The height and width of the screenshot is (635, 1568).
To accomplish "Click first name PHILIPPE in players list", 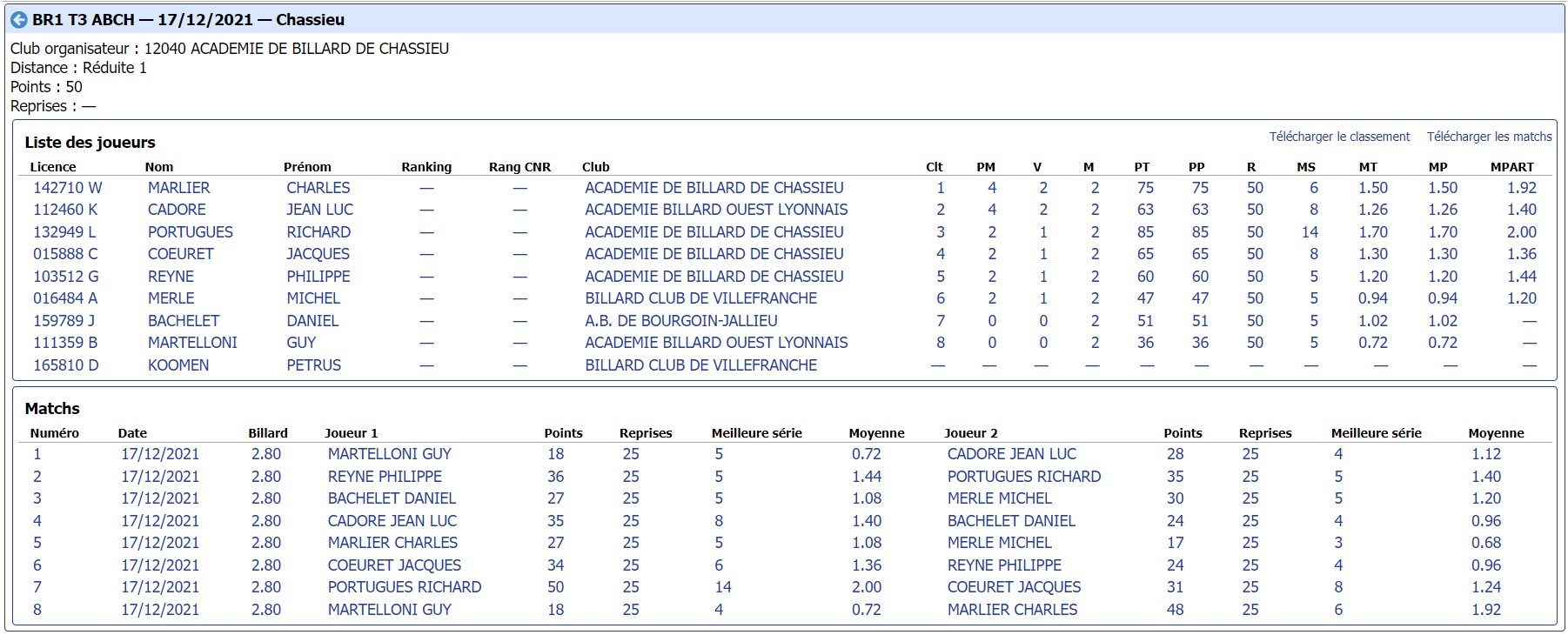I will (318, 277).
